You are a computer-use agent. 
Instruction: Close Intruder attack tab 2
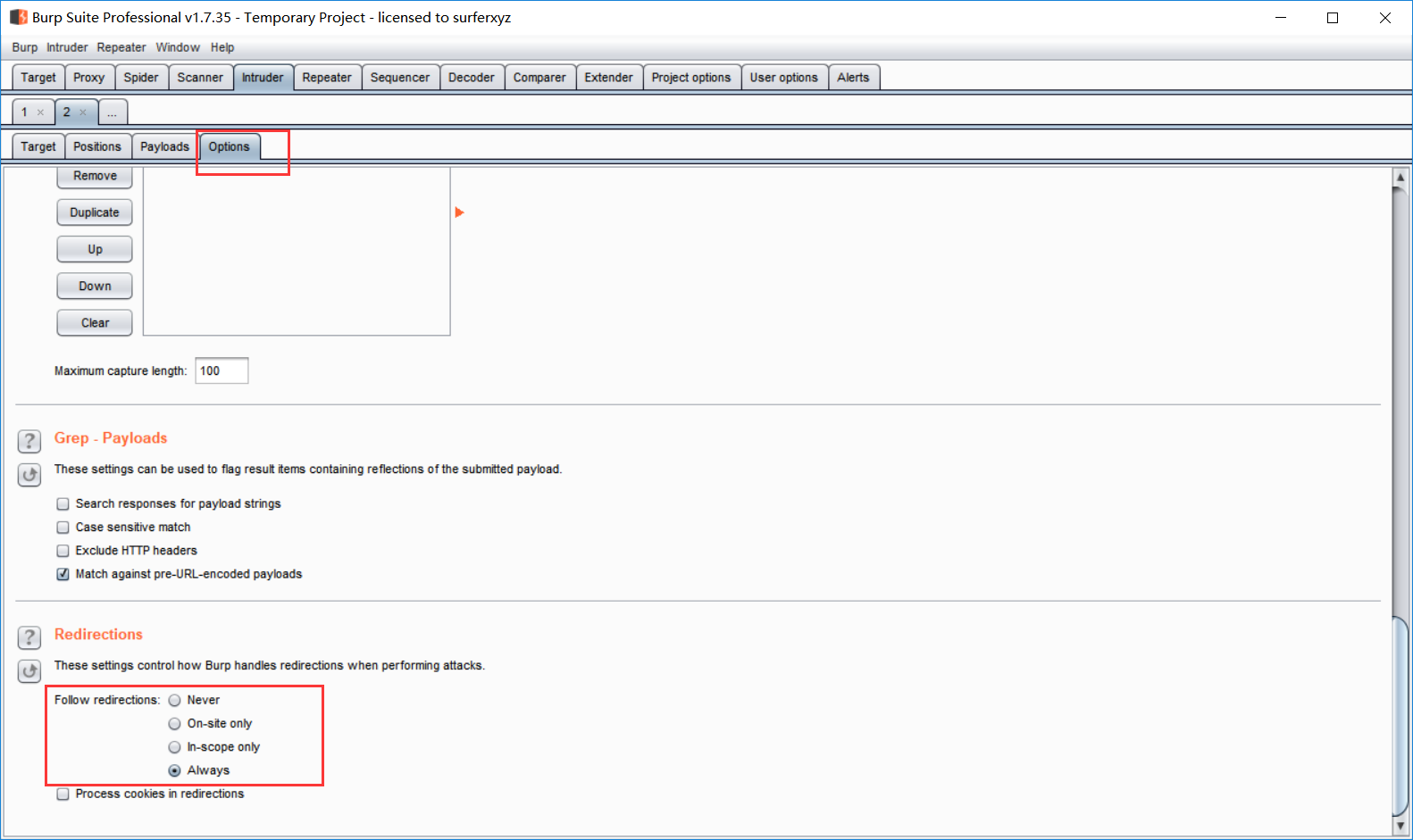(83, 112)
